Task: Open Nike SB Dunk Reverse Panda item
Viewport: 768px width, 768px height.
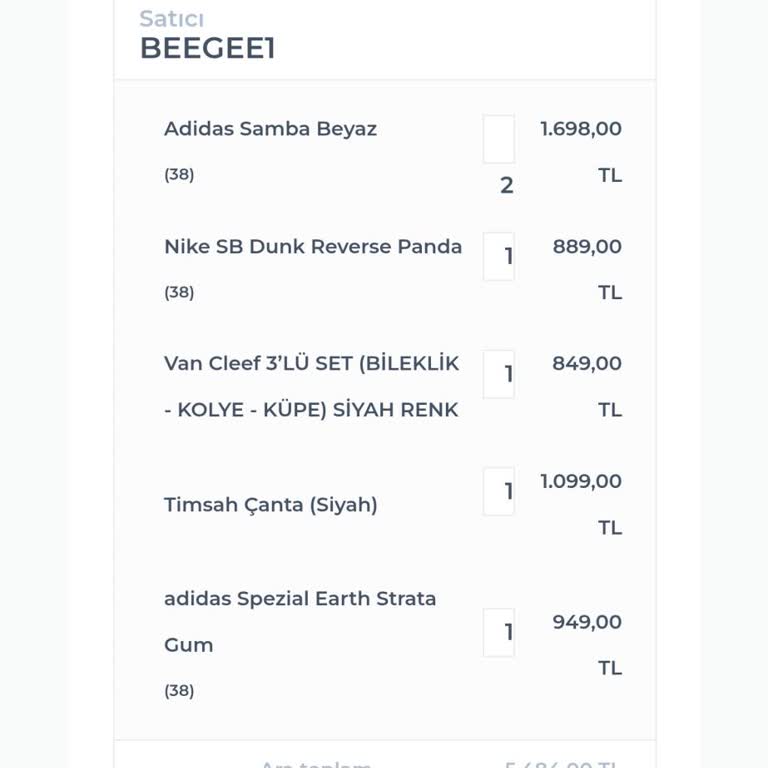Action: [x=313, y=246]
